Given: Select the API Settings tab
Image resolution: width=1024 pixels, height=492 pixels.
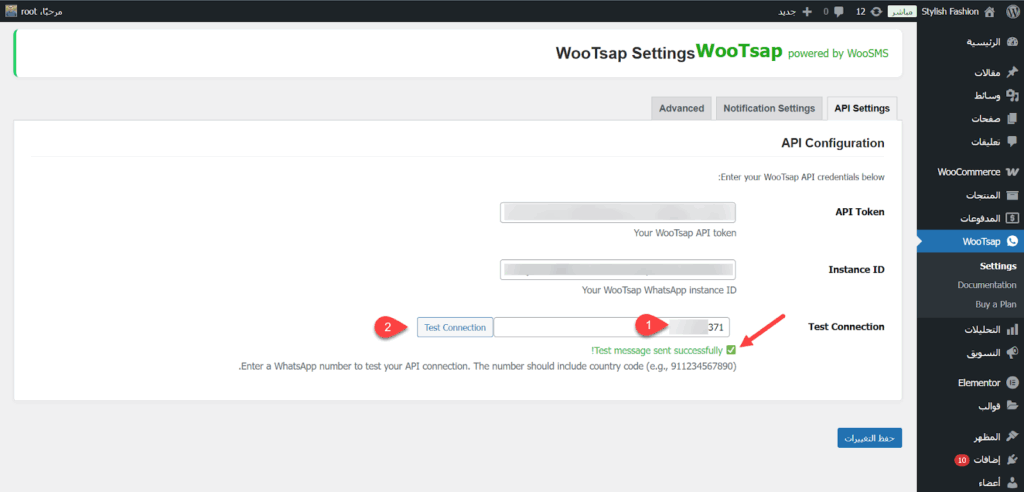Looking at the screenshot, I should coord(862,108).
